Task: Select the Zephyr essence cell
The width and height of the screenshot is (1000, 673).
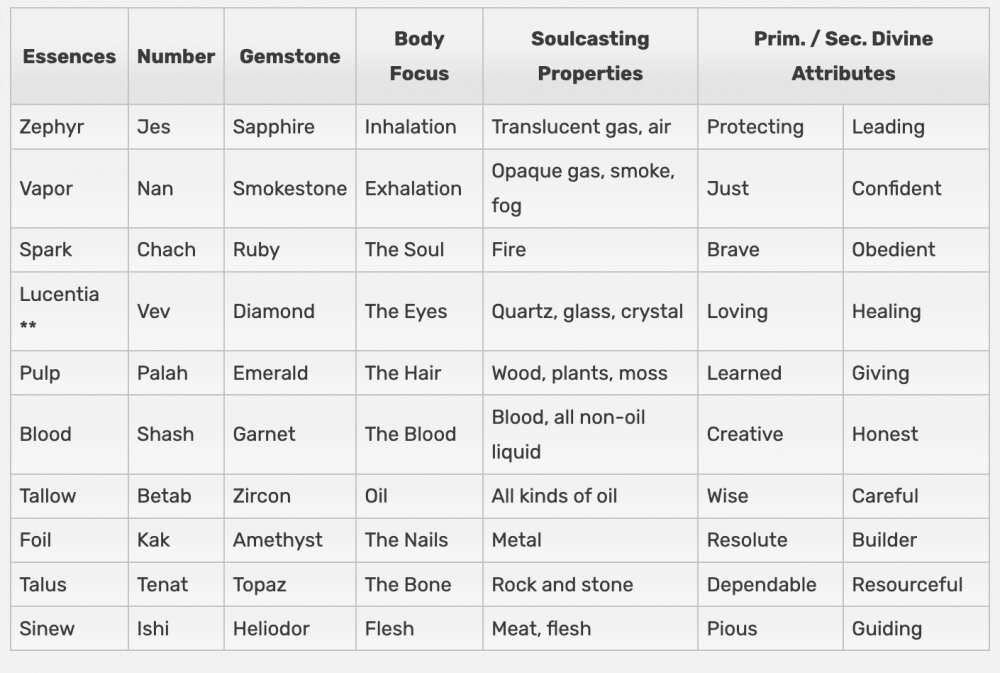Action: 70,126
